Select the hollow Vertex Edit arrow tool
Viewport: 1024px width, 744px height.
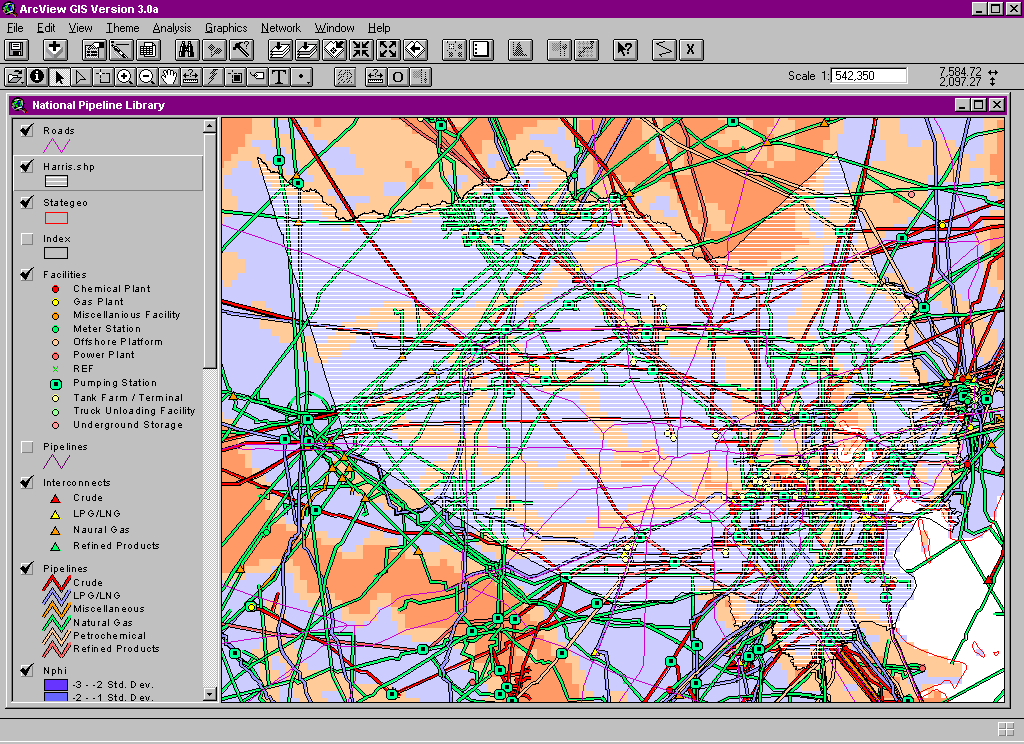[x=81, y=77]
